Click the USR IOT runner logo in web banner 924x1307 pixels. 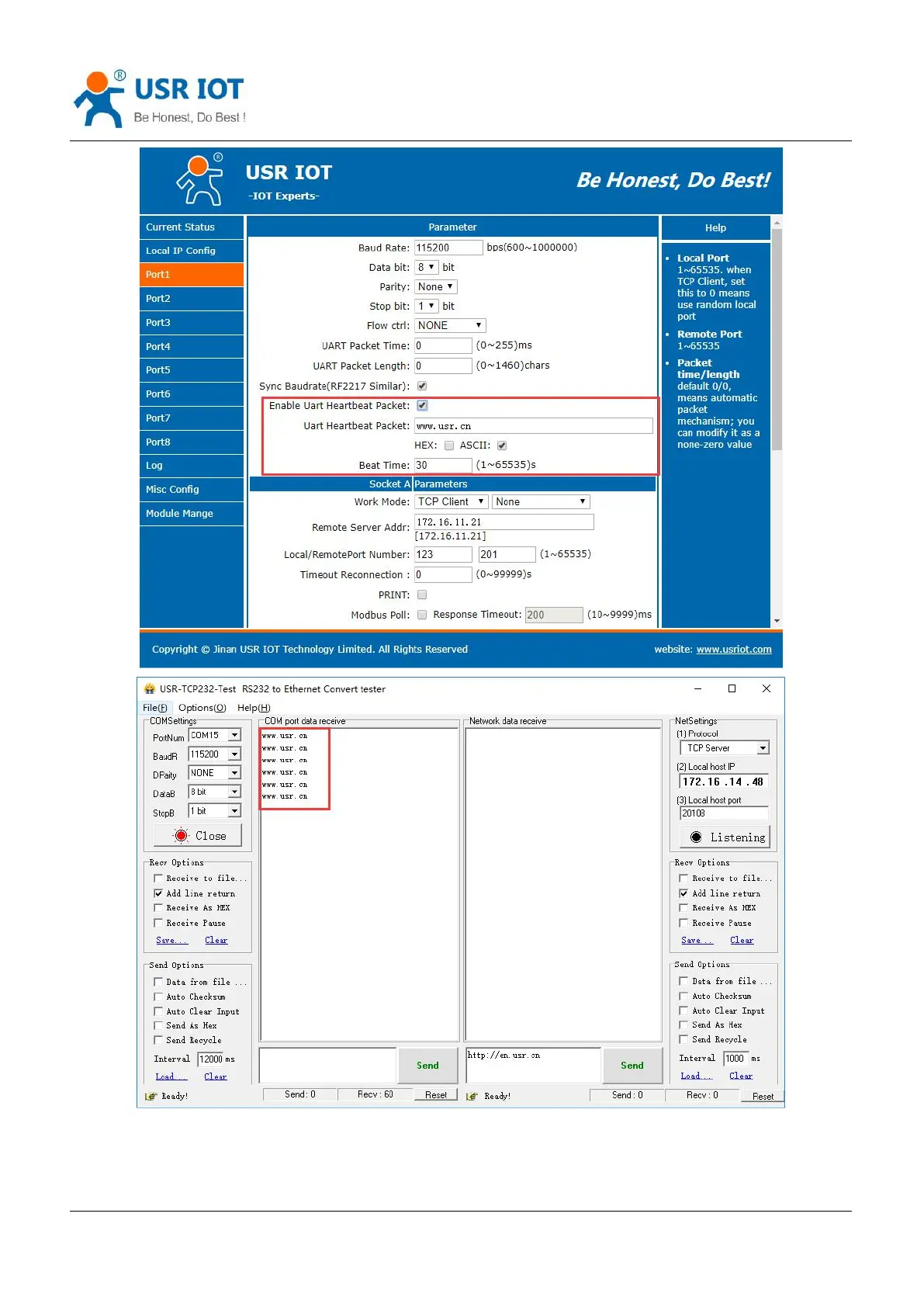pyautogui.click(x=201, y=179)
